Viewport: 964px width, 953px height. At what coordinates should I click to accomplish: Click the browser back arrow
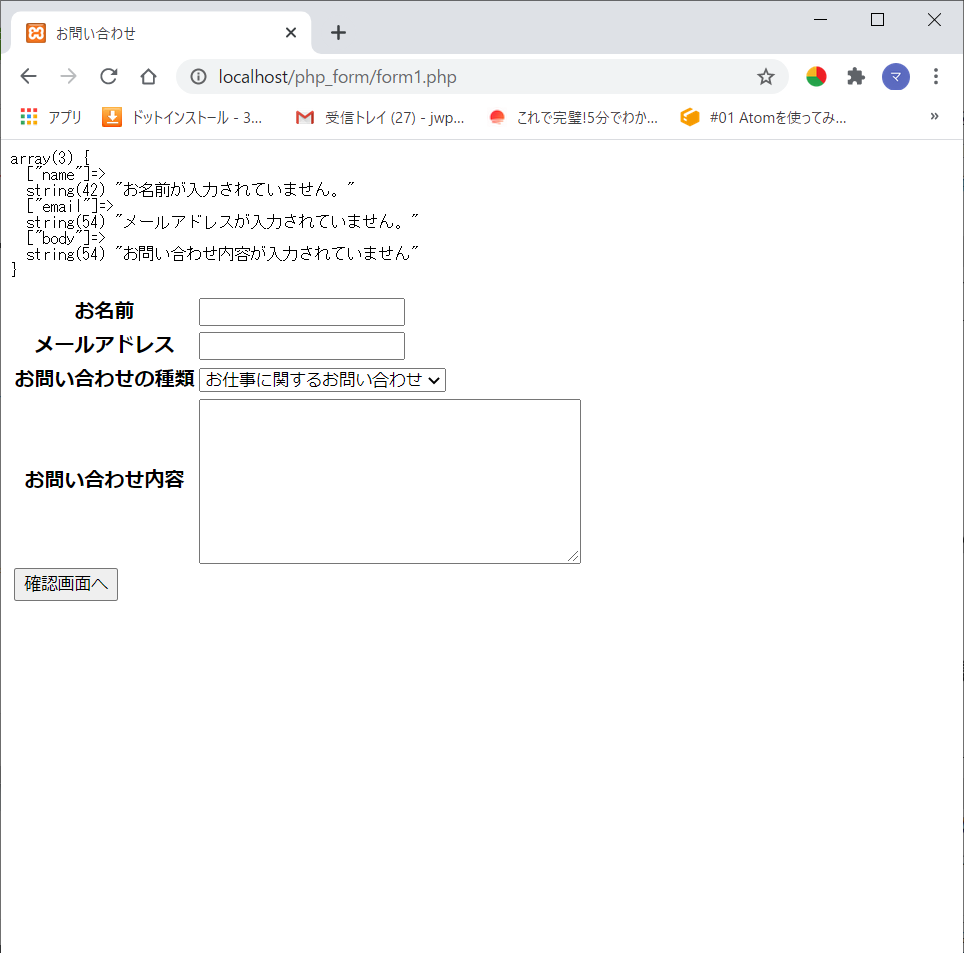pos(29,76)
